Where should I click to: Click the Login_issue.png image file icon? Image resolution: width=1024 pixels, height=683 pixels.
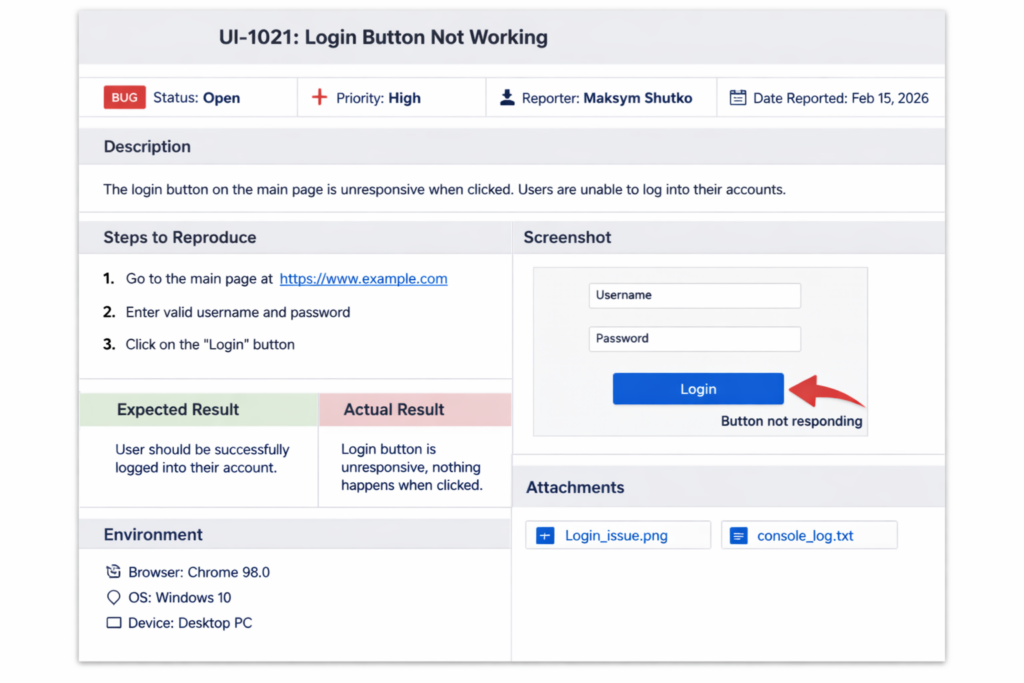[x=545, y=535]
